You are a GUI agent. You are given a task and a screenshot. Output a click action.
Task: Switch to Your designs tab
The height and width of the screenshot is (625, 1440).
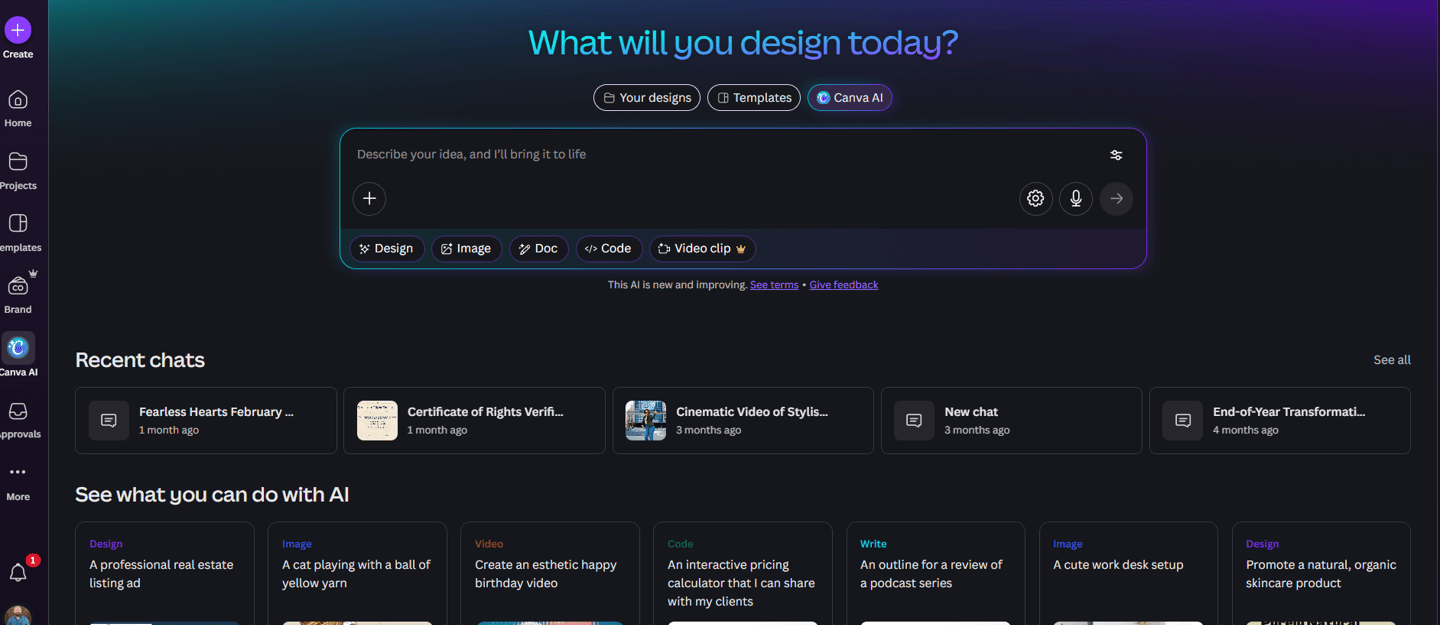click(647, 97)
